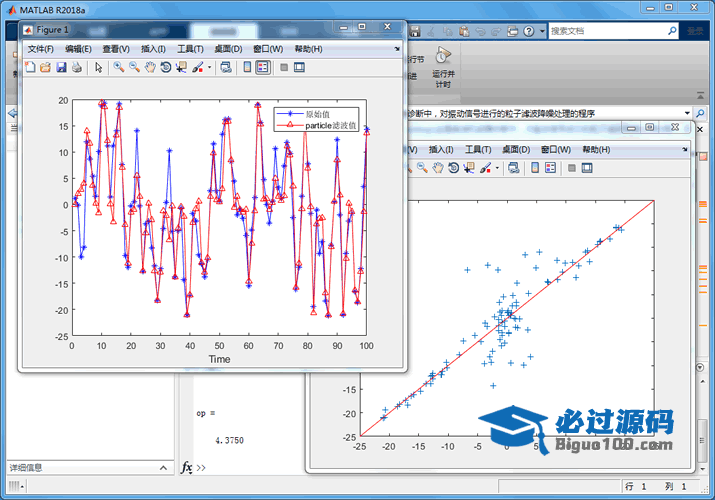
Task: Open the Brush tool color dropdown arrow
Action: (x=208, y=68)
